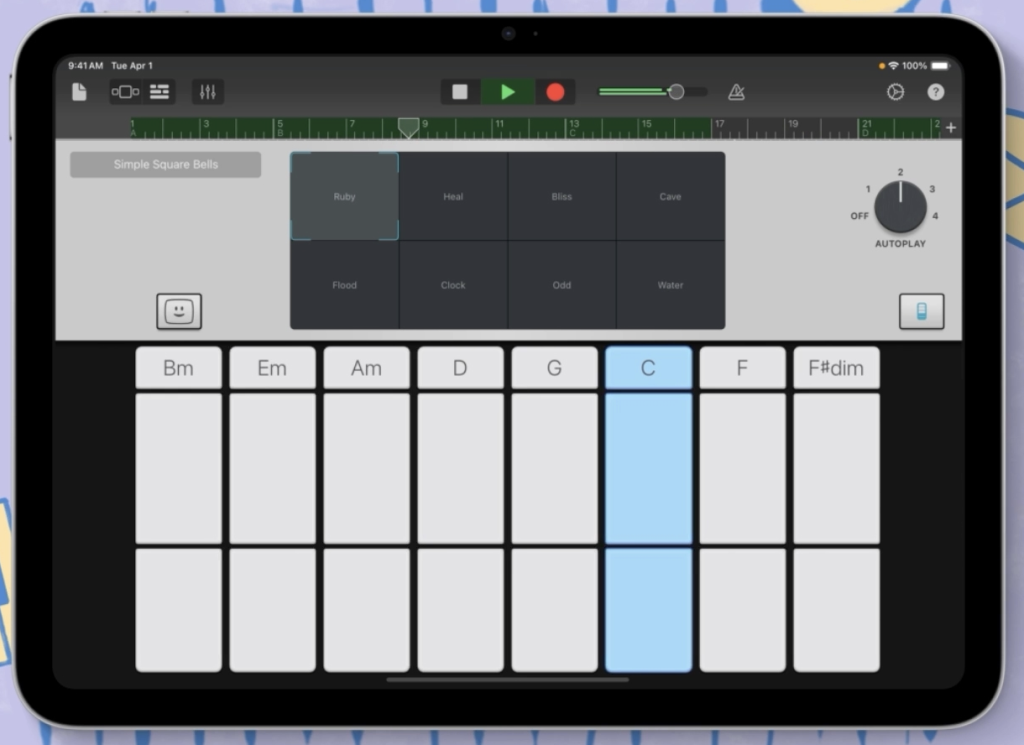Choose the Water sound preset
Image resolution: width=1024 pixels, height=745 pixels.
click(x=670, y=285)
